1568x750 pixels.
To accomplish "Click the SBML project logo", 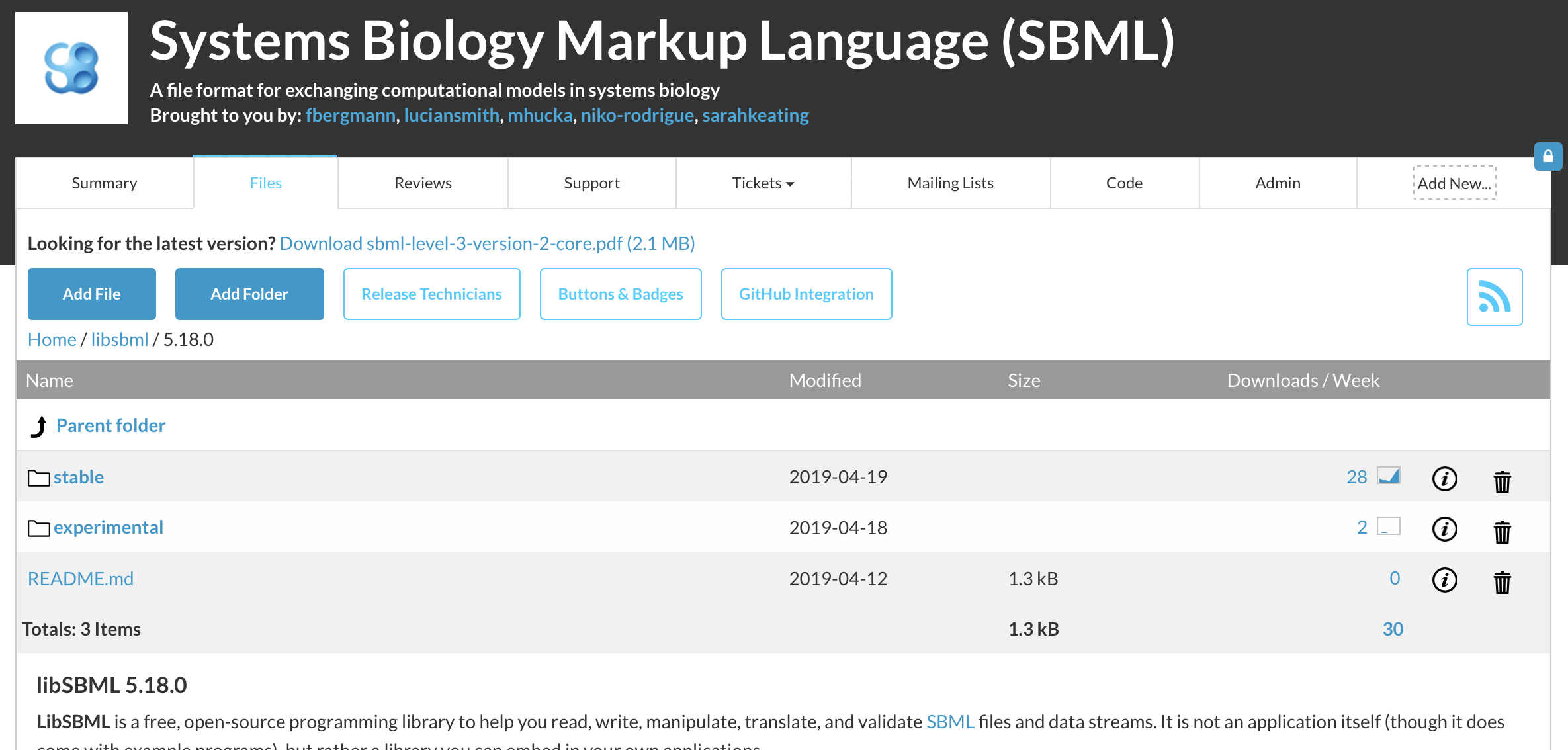I will coord(71,68).
